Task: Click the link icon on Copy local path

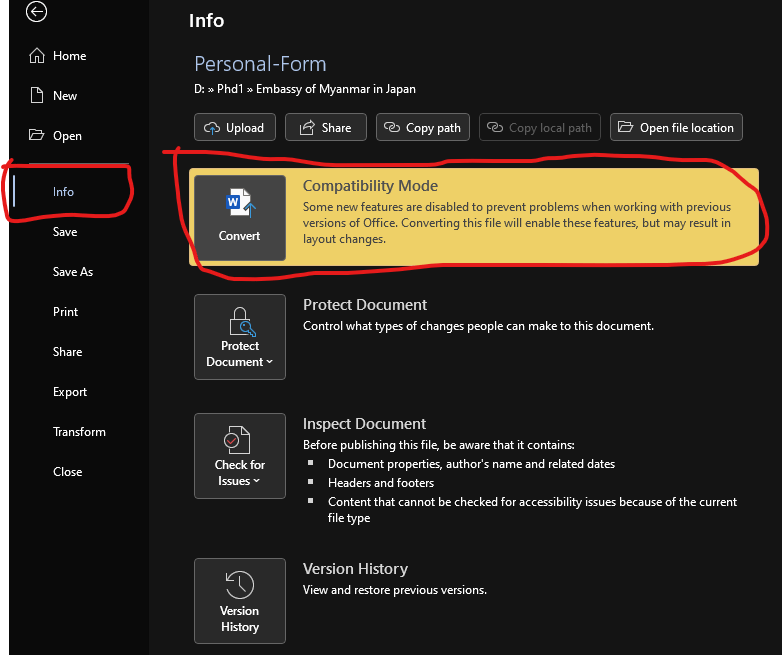Action: pos(495,127)
